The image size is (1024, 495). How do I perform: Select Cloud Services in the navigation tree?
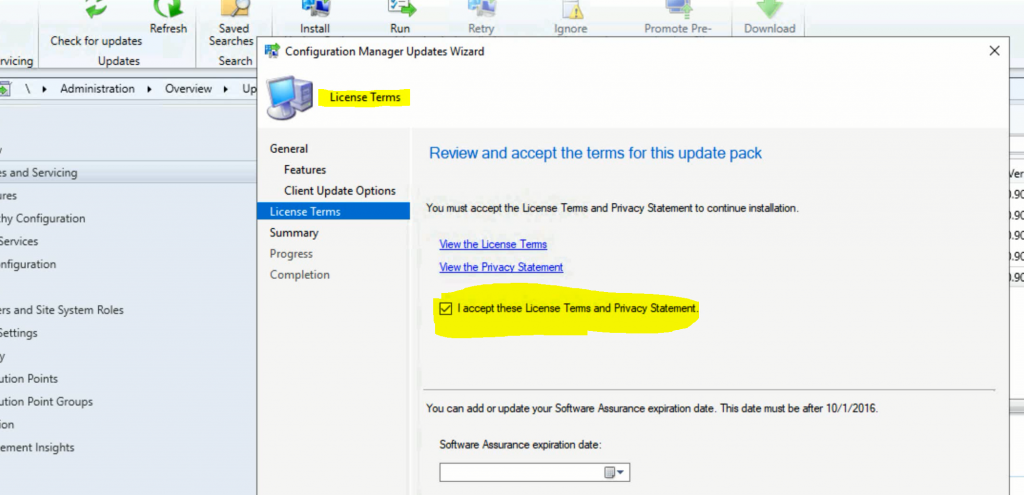(19, 242)
